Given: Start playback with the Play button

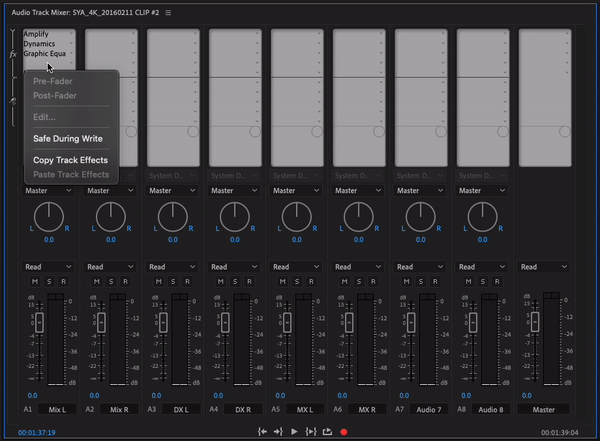Looking at the screenshot, I should (x=294, y=432).
